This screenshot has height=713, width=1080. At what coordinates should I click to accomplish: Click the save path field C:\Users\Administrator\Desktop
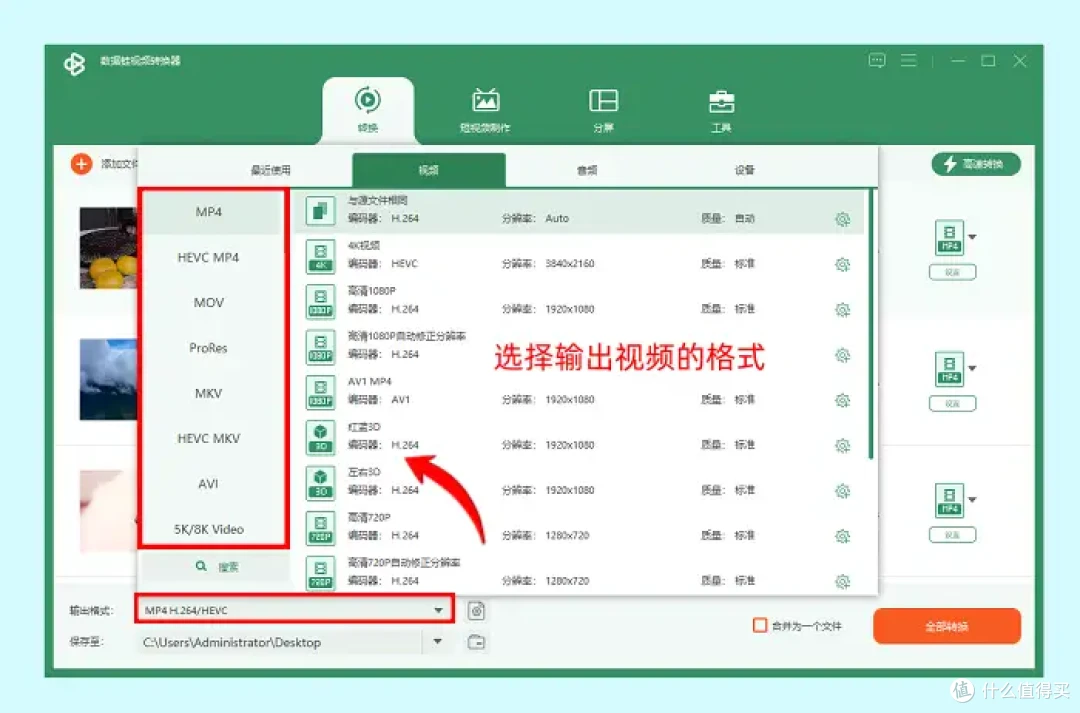tap(282, 642)
